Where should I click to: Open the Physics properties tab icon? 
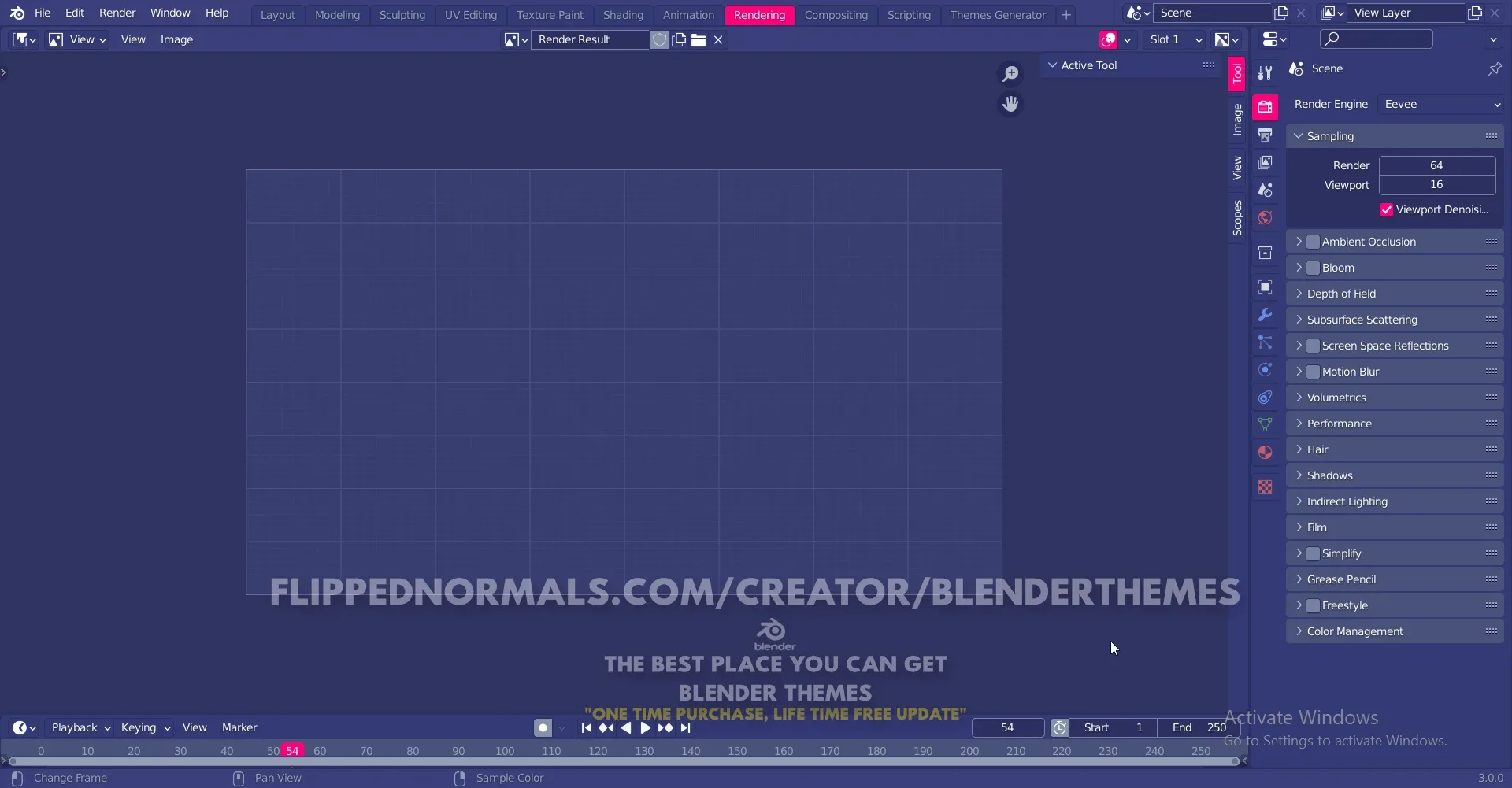coord(1265,369)
